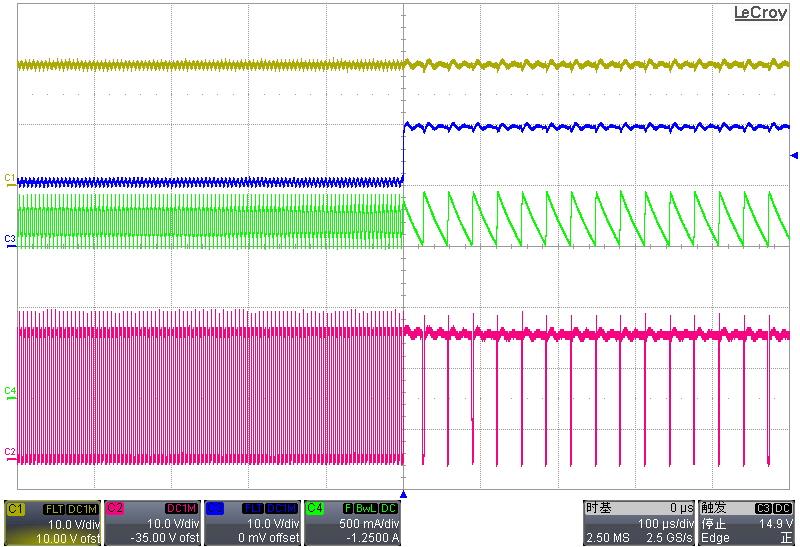The image size is (800, 547).
Task: Open the 触发 trigger settings box
Action: [x=747, y=523]
